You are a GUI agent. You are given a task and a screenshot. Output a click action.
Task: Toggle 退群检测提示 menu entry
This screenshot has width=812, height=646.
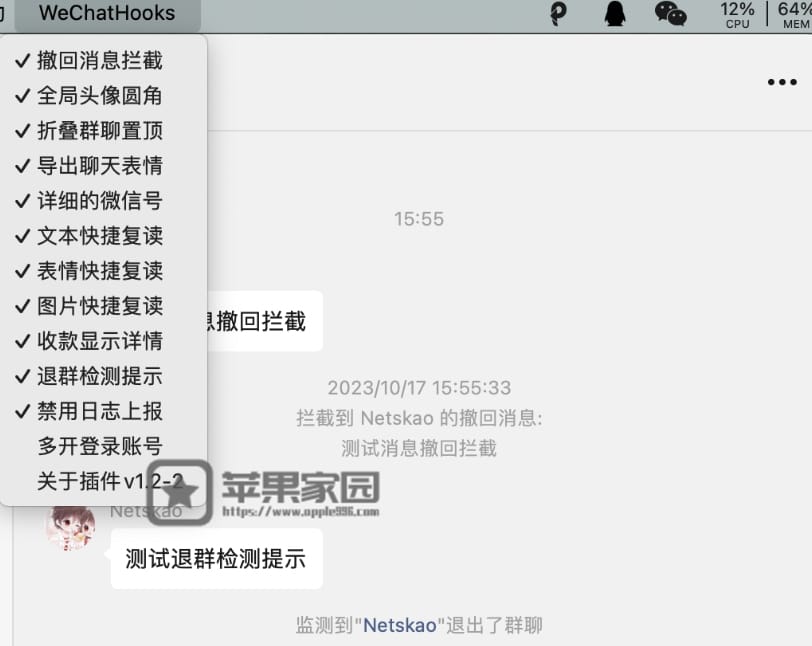click(x=104, y=376)
